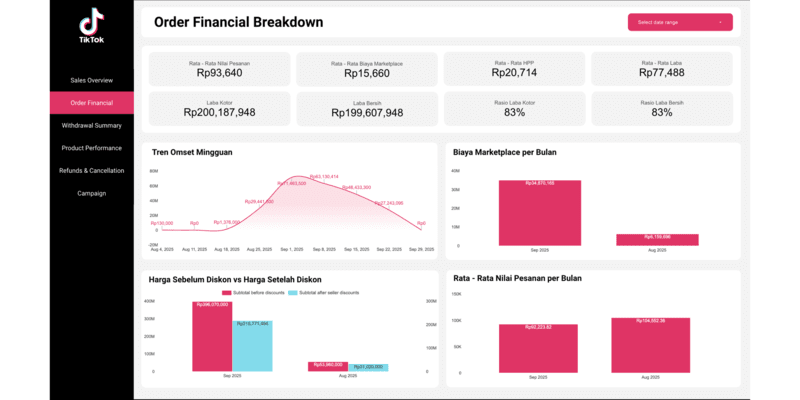This screenshot has width=800, height=400.
Task: Click the Sep 2025 bar in Biaya Marketplace chart
Action: coord(540,212)
